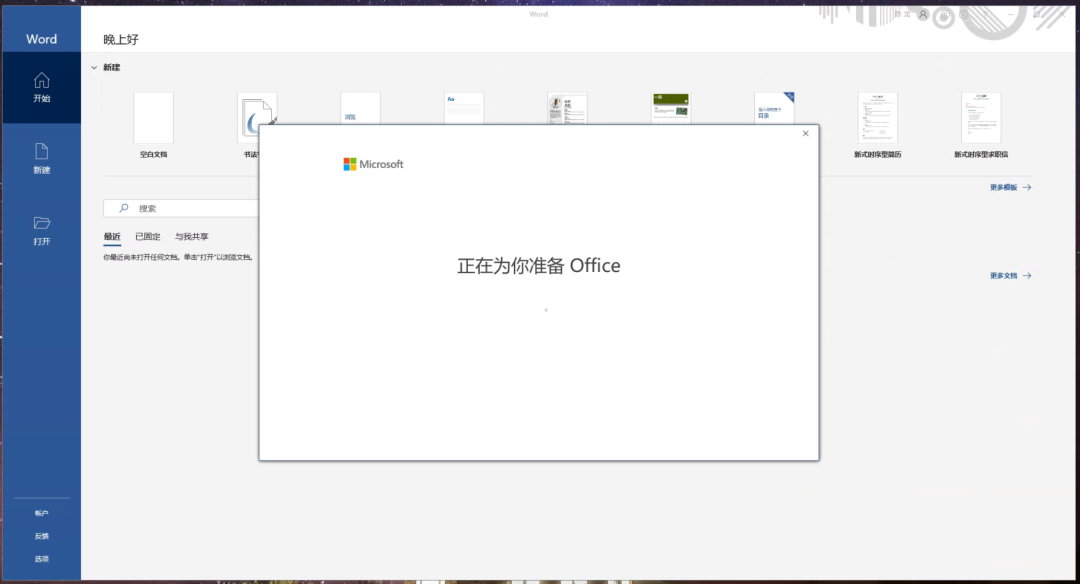Viewport: 1080px width, 584px height.
Task: Click the Microsoft logo in dialog
Action: point(373,164)
